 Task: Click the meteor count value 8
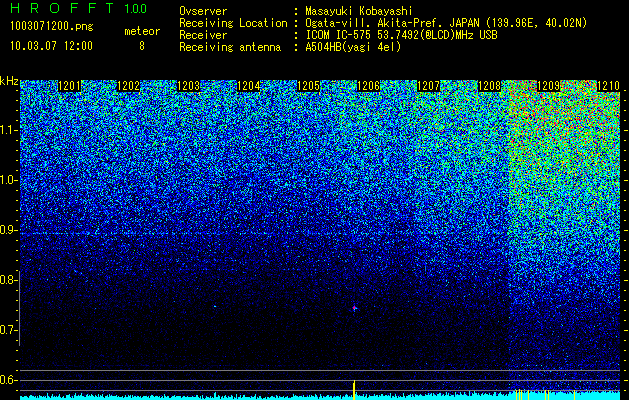tap(142, 46)
